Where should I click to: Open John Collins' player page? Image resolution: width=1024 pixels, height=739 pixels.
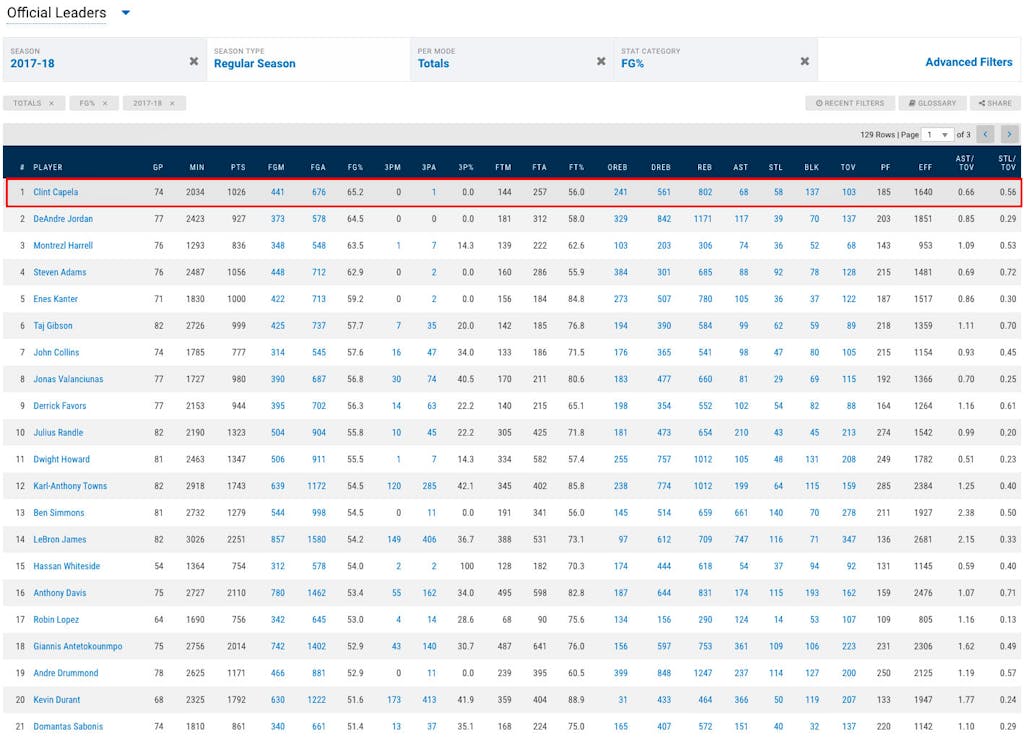pos(56,353)
